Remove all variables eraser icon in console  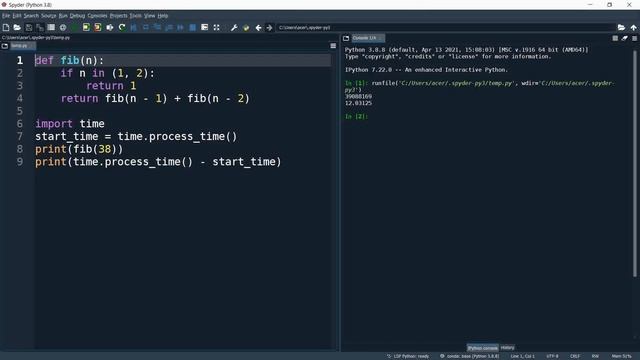pyautogui.click(x=624, y=38)
